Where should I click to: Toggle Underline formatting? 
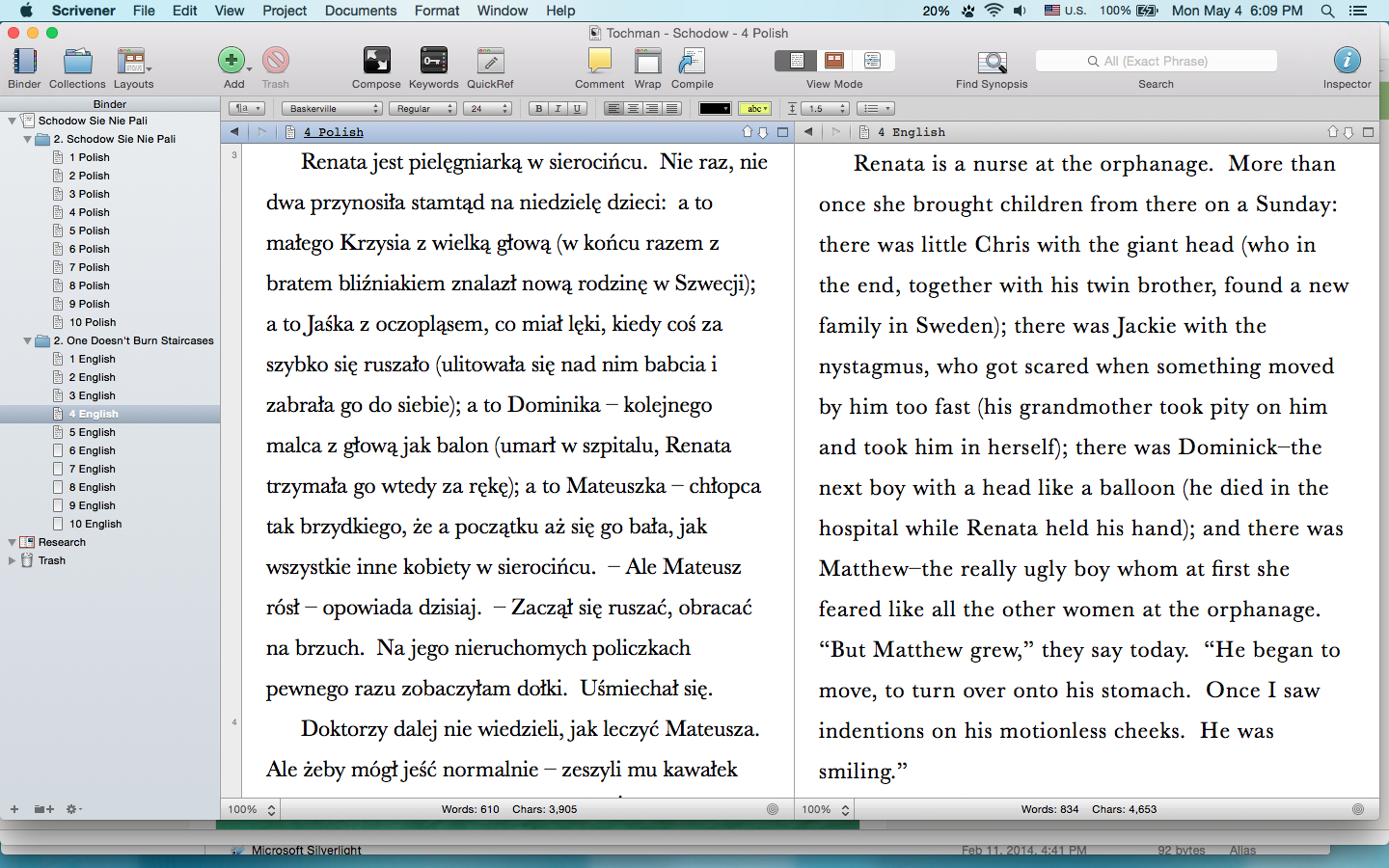click(x=577, y=109)
